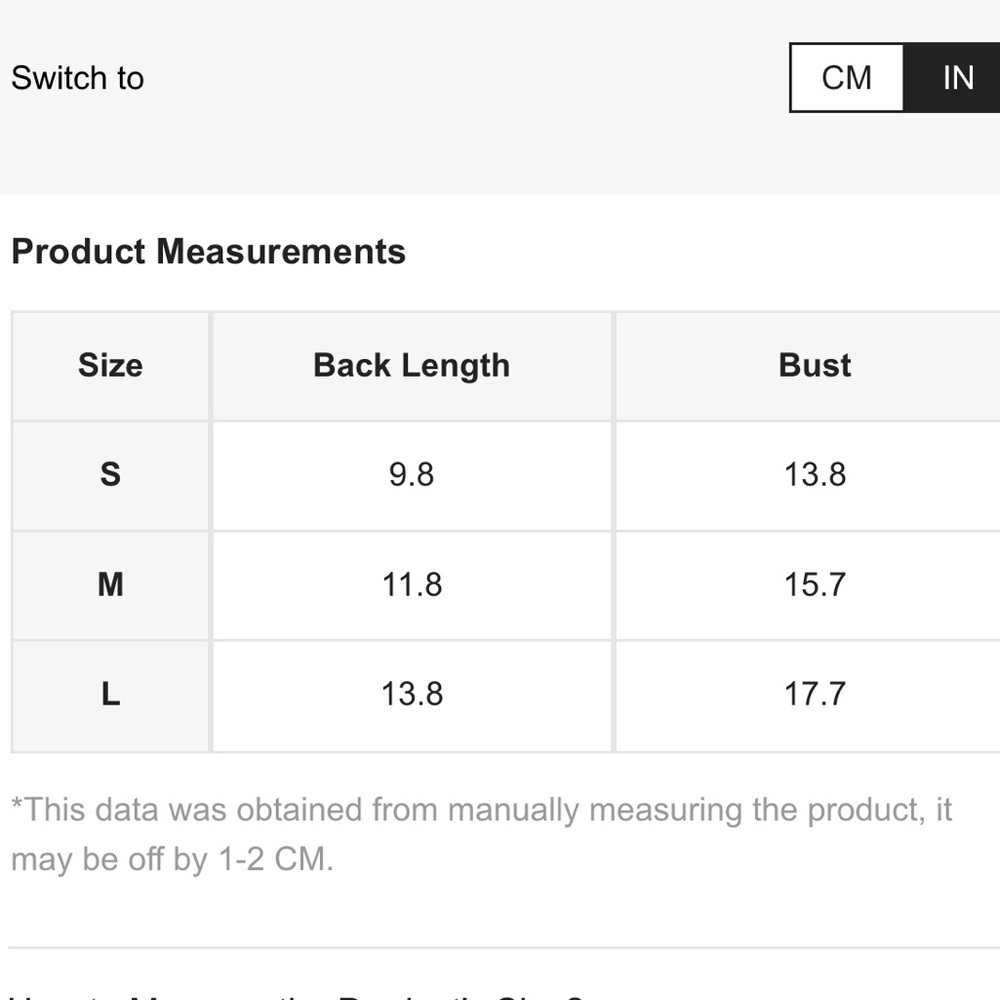Viewport: 1000px width, 1000px height.
Task: Click the 13.8 back length cell for L
Action: [x=412, y=695]
